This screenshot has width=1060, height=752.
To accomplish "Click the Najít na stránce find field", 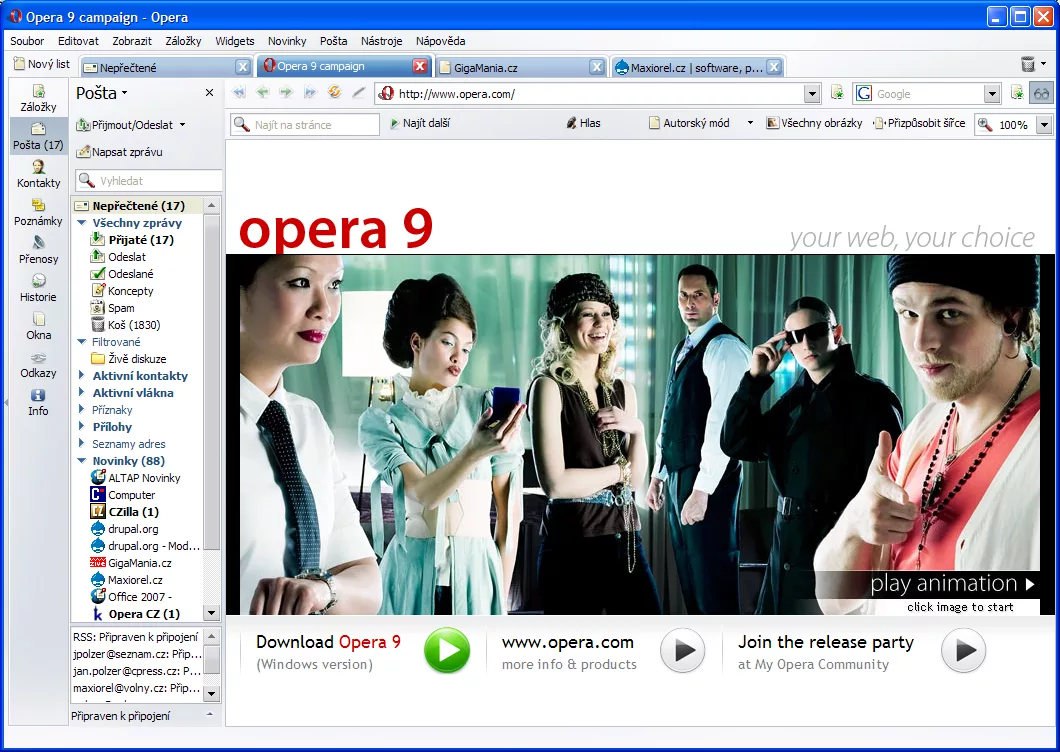I will [306, 124].
